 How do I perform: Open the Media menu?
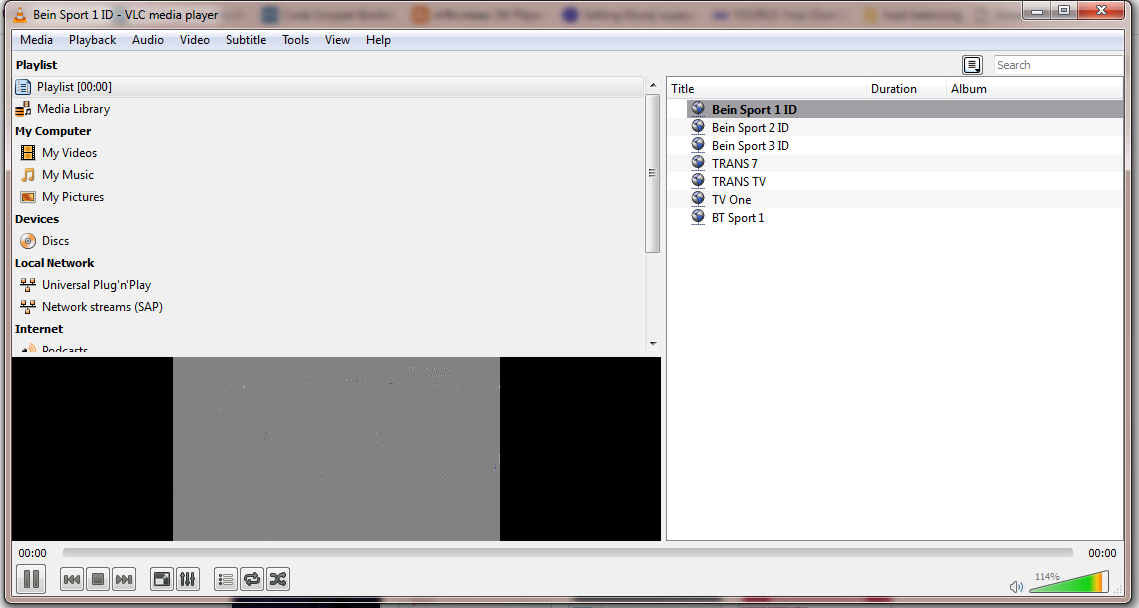click(x=36, y=40)
